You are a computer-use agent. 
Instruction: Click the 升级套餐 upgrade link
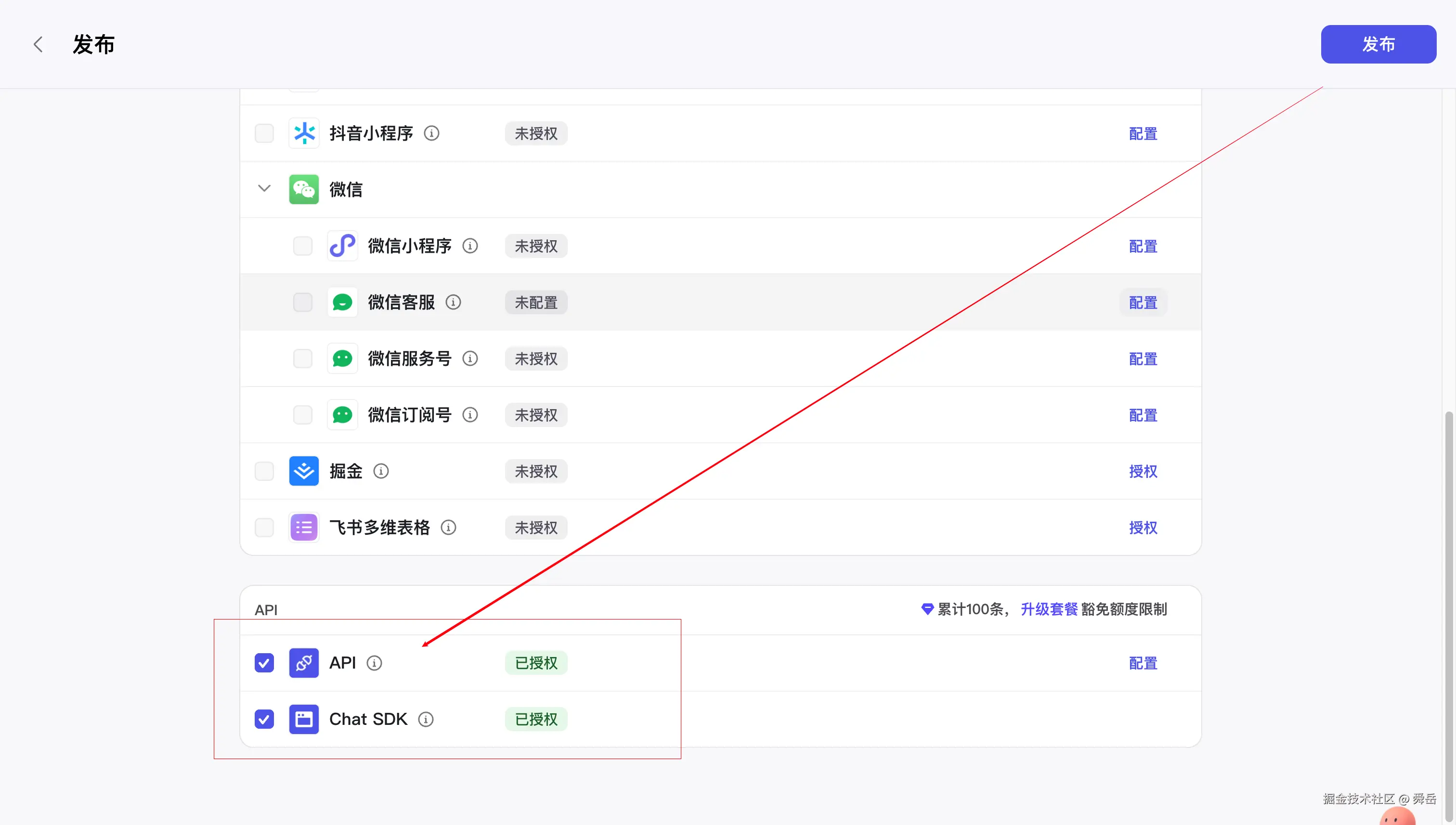tap(1049, 609)
